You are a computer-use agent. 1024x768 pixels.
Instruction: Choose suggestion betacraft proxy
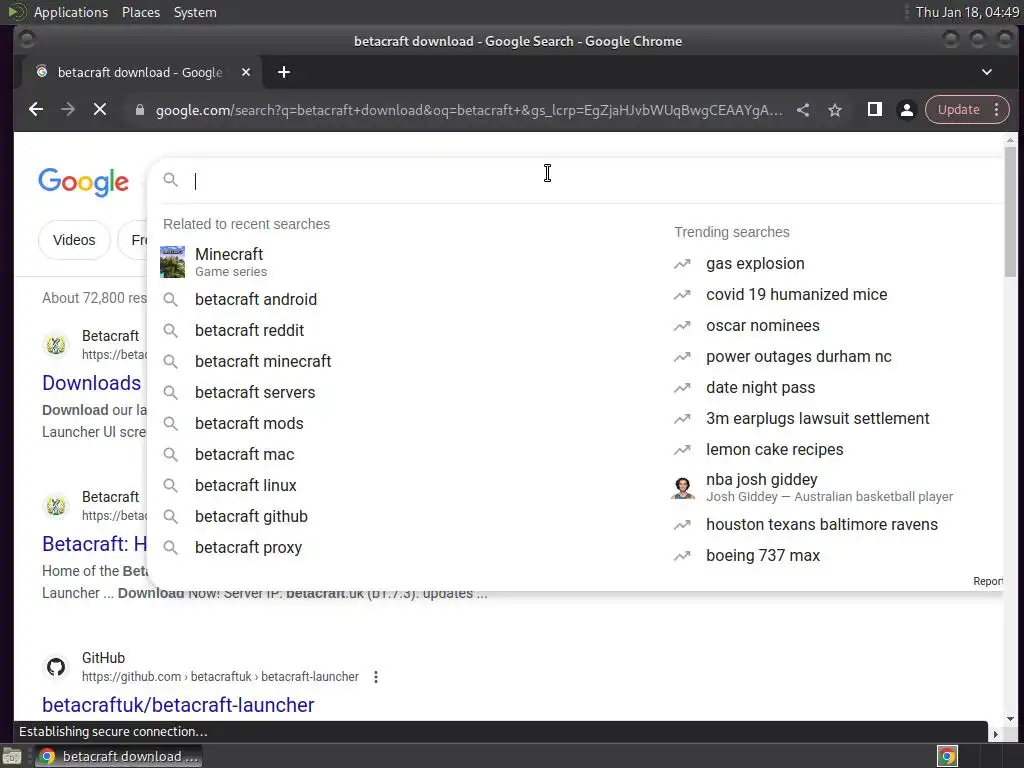click(x=248, y=547)
